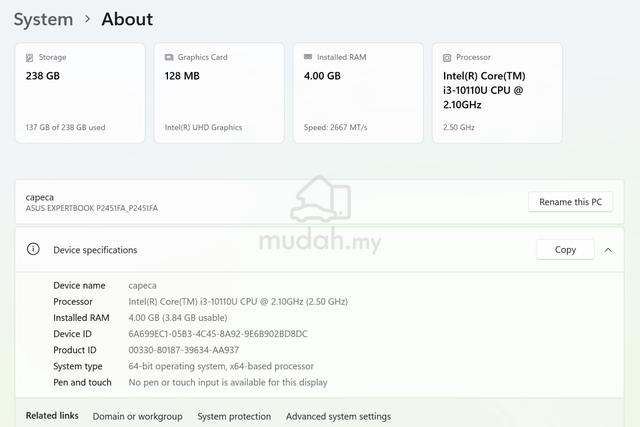Click processor name in Processor card
Image resolution: width=640 pixels, height=427 pixels.
coord(484,90)
